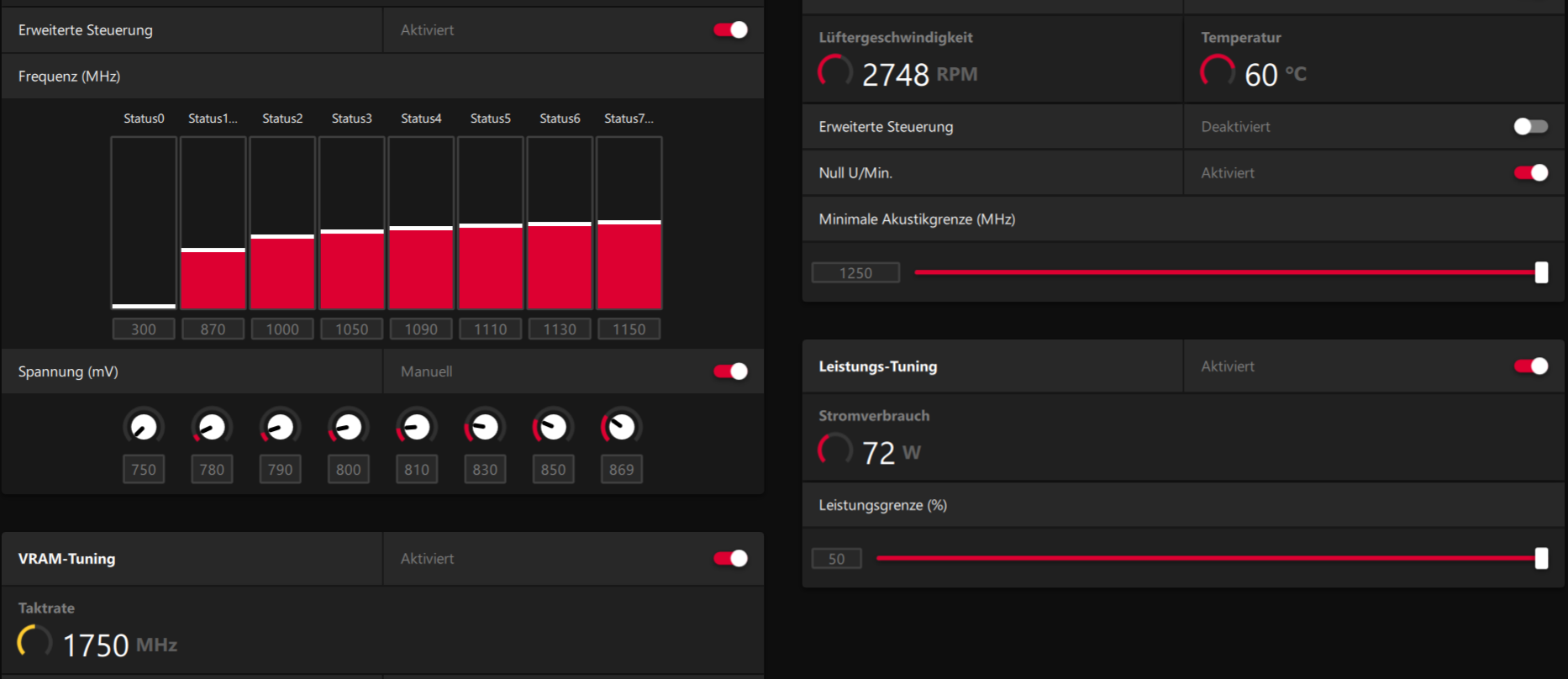1568x679 pixels.
Task: Click the 2748 RPM fan speed reading
Action: pos(920,75)
